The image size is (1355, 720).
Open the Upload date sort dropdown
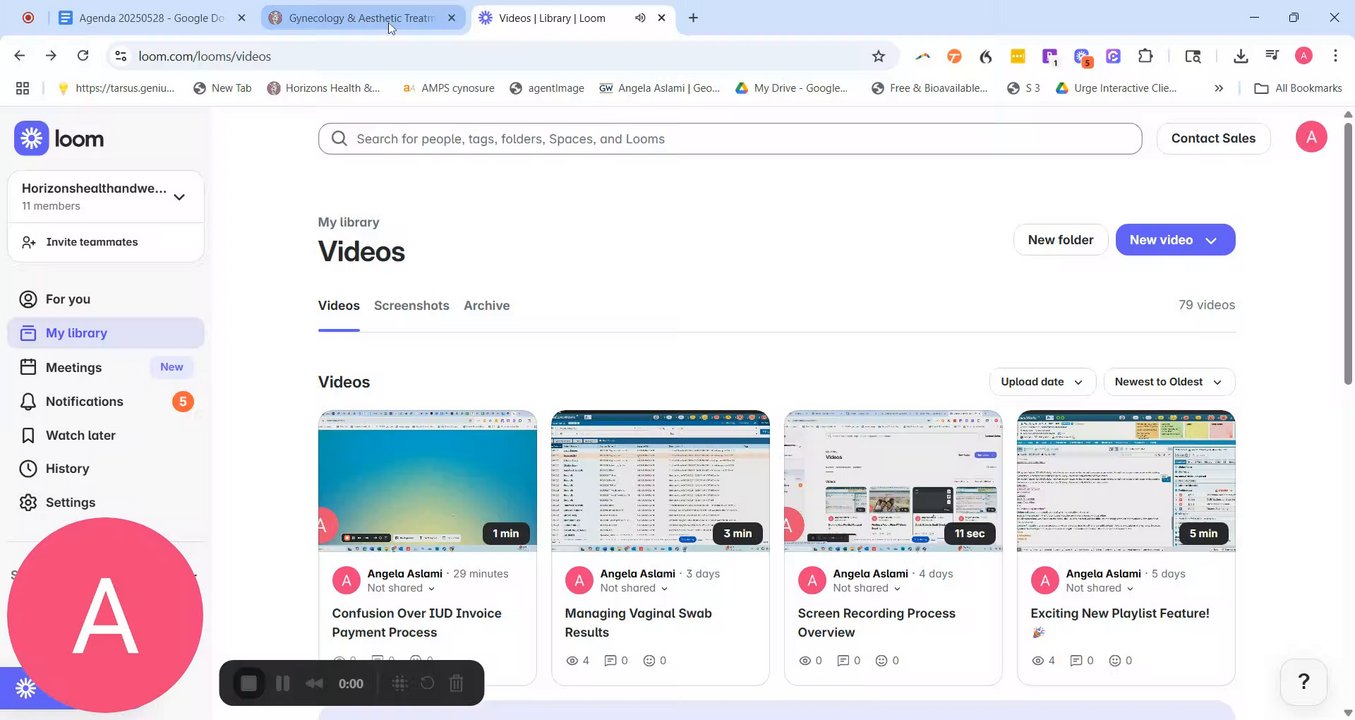[1042, 382]
